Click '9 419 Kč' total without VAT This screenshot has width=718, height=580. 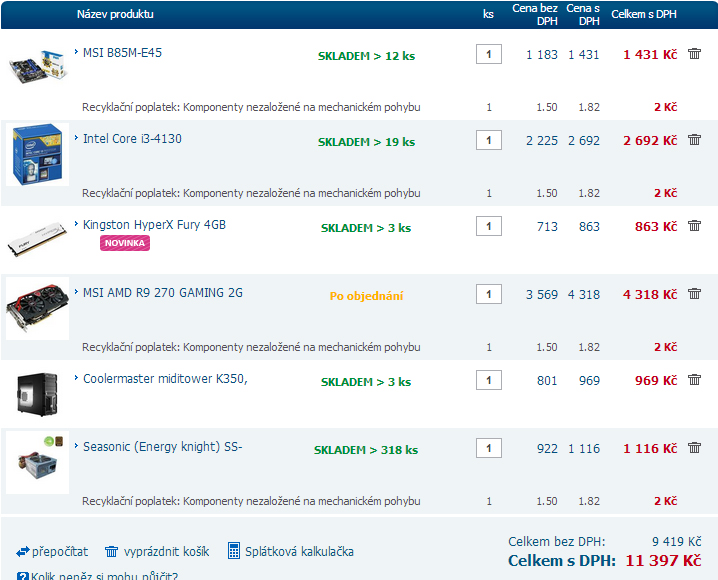676,542
